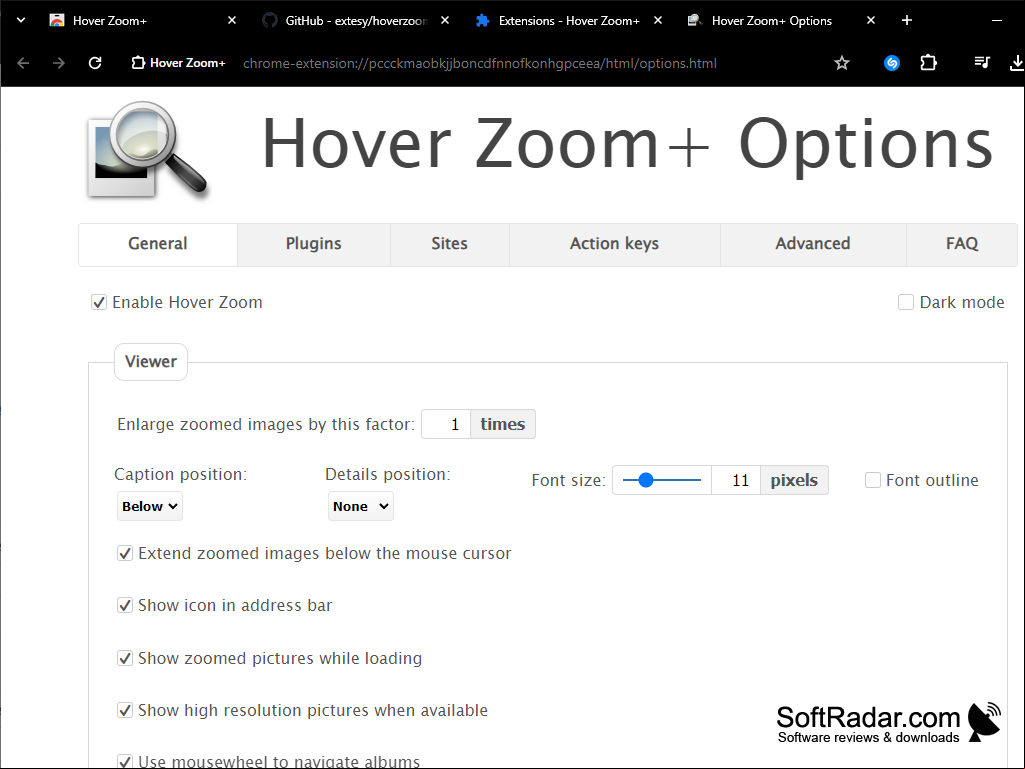Close the Hover Zoom+ store tab
Image resolution: width=1025 pixels, height=769 pixels.
pos(231,20)
